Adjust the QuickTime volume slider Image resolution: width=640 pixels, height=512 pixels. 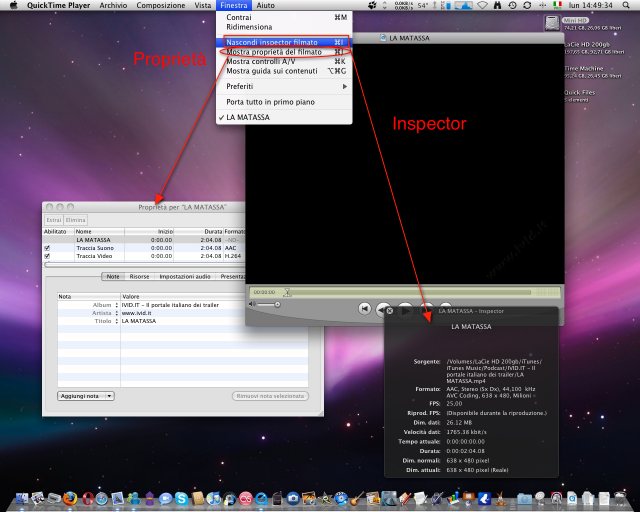tap(268, 304)
